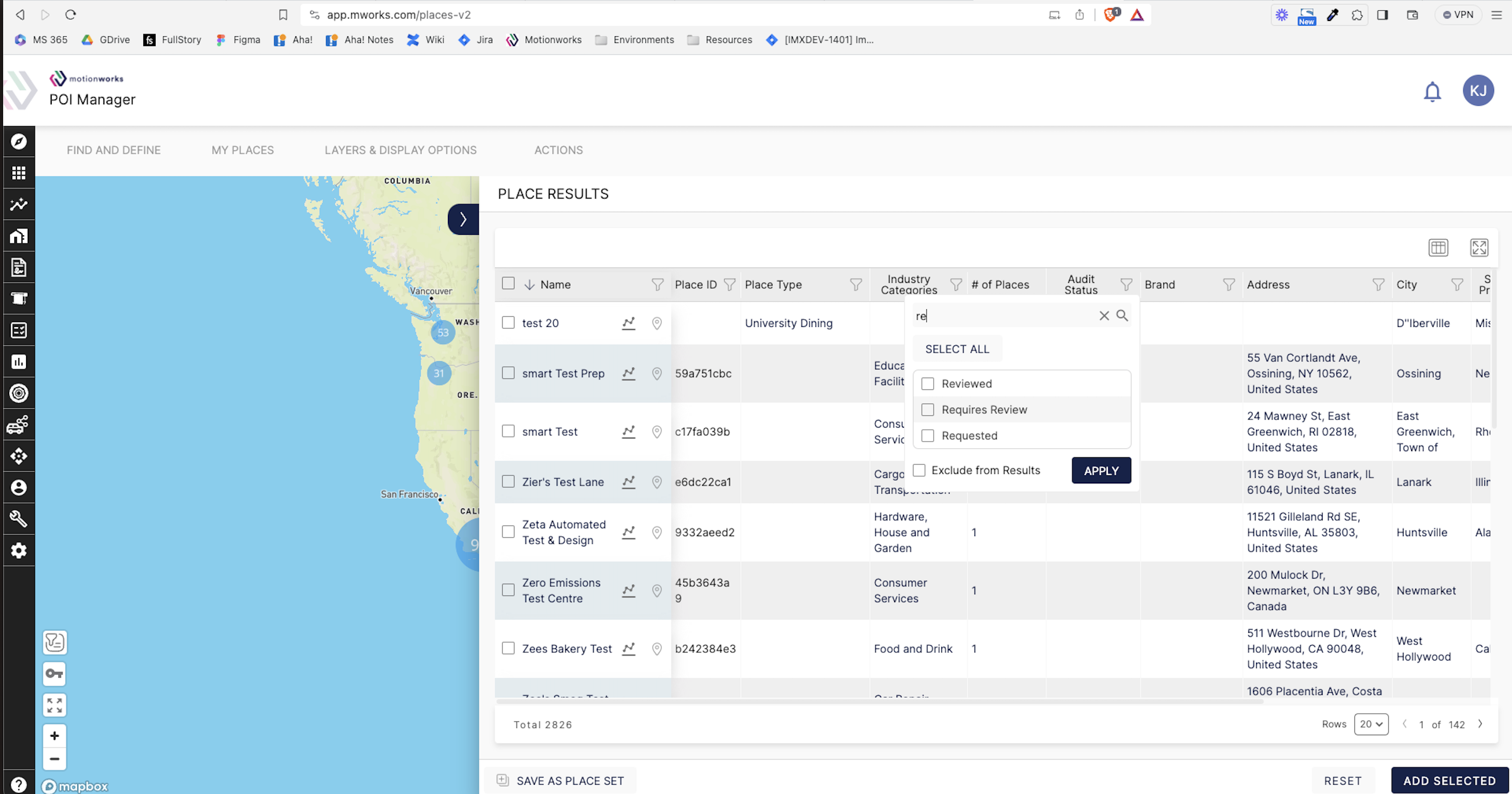Click the horizontal table scrollbar
The height and width of the screenshot is (794, 1512).
[880, 701]
